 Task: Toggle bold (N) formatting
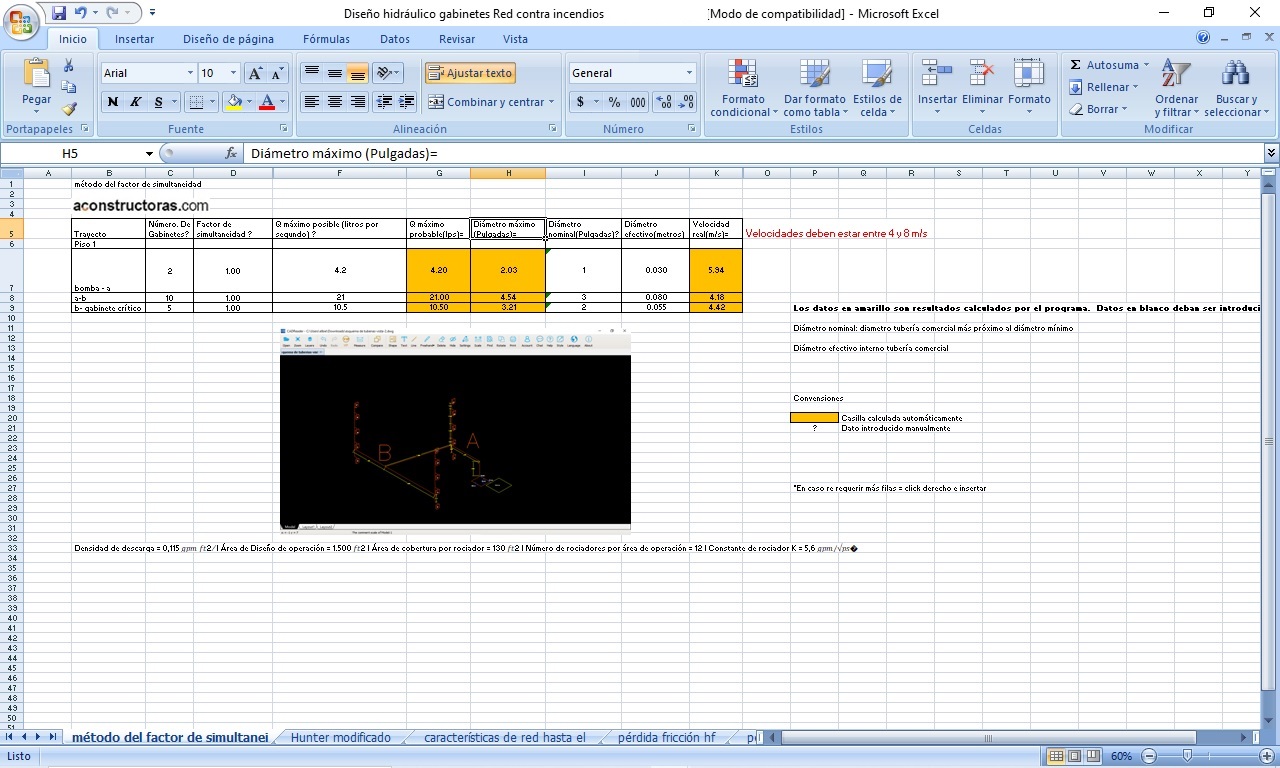112,102
